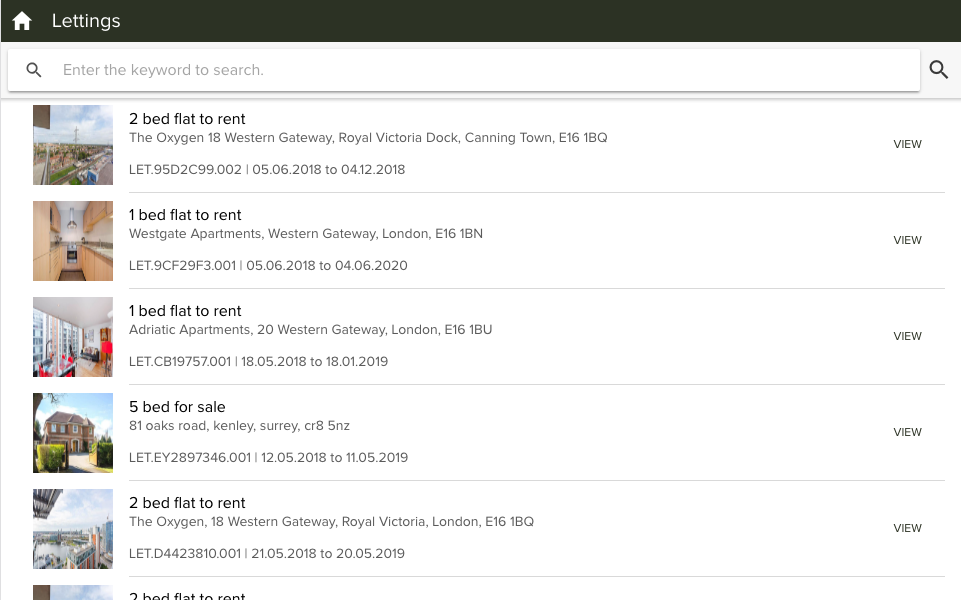Focus the keyword search input
Image resolution: width=961 pixels, height=600 pixels.
[x=480, y=70]
